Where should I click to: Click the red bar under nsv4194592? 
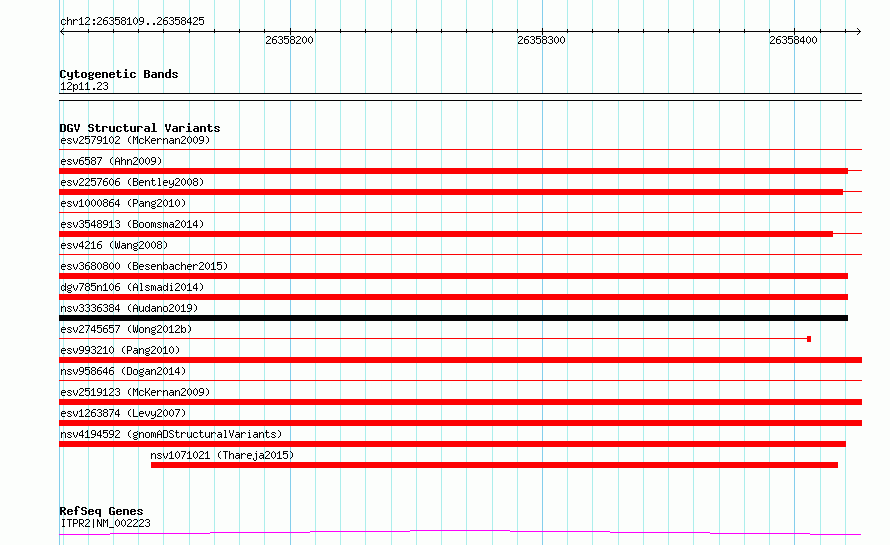(x=452, y=444)
